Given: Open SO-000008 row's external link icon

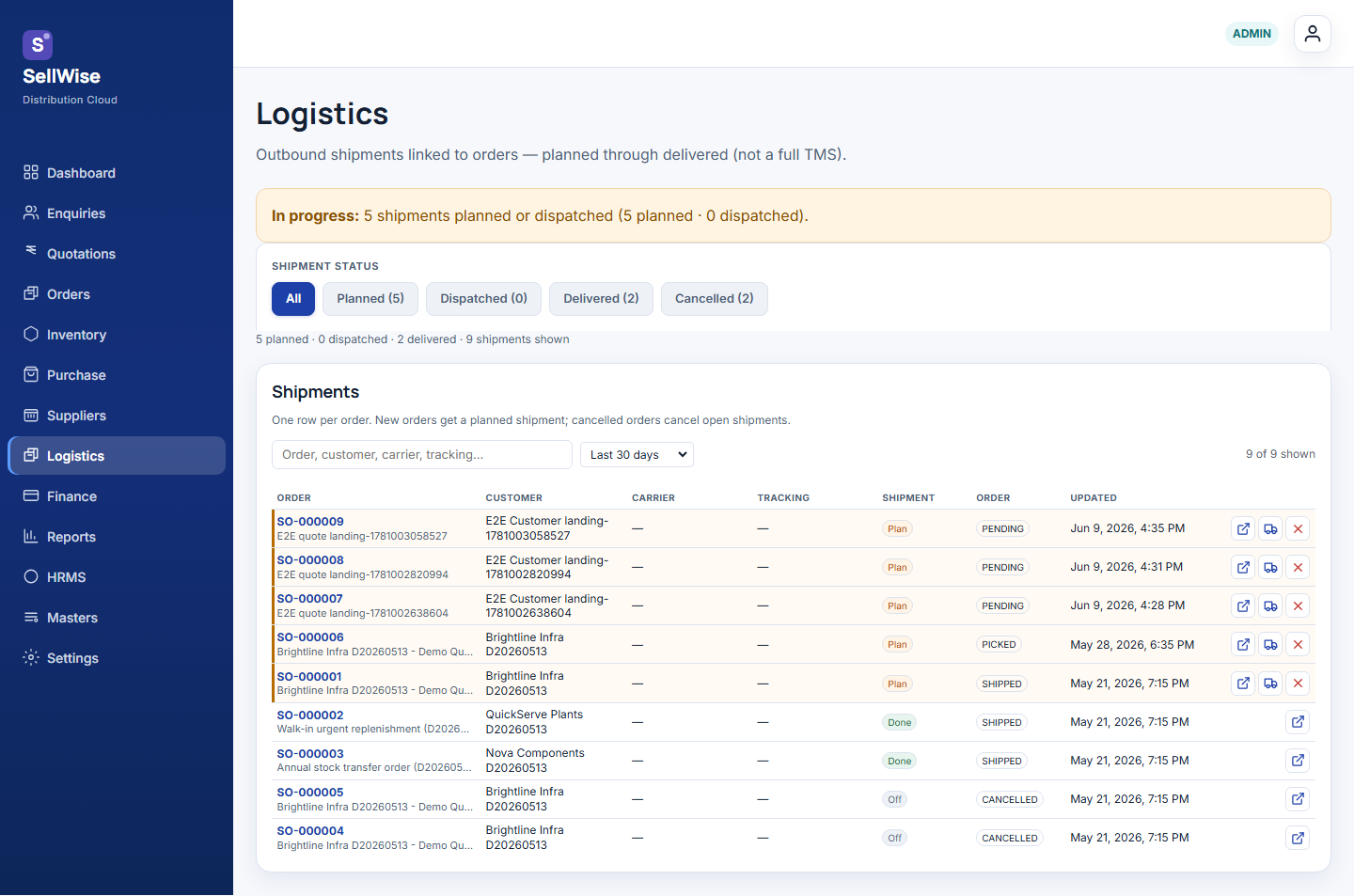Looking at the screenshot, I should pyautogui.click(x=1243, y=567).
